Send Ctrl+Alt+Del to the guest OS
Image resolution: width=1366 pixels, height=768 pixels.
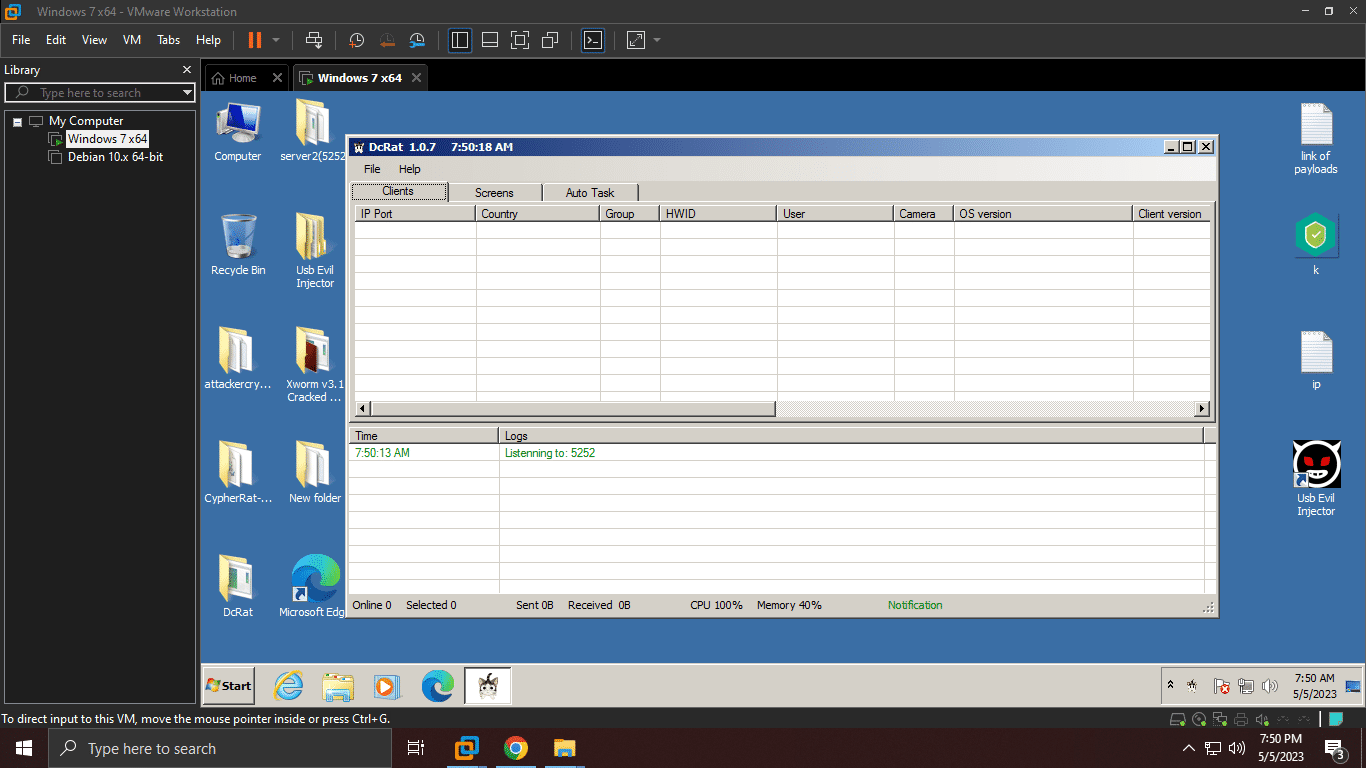313,40
